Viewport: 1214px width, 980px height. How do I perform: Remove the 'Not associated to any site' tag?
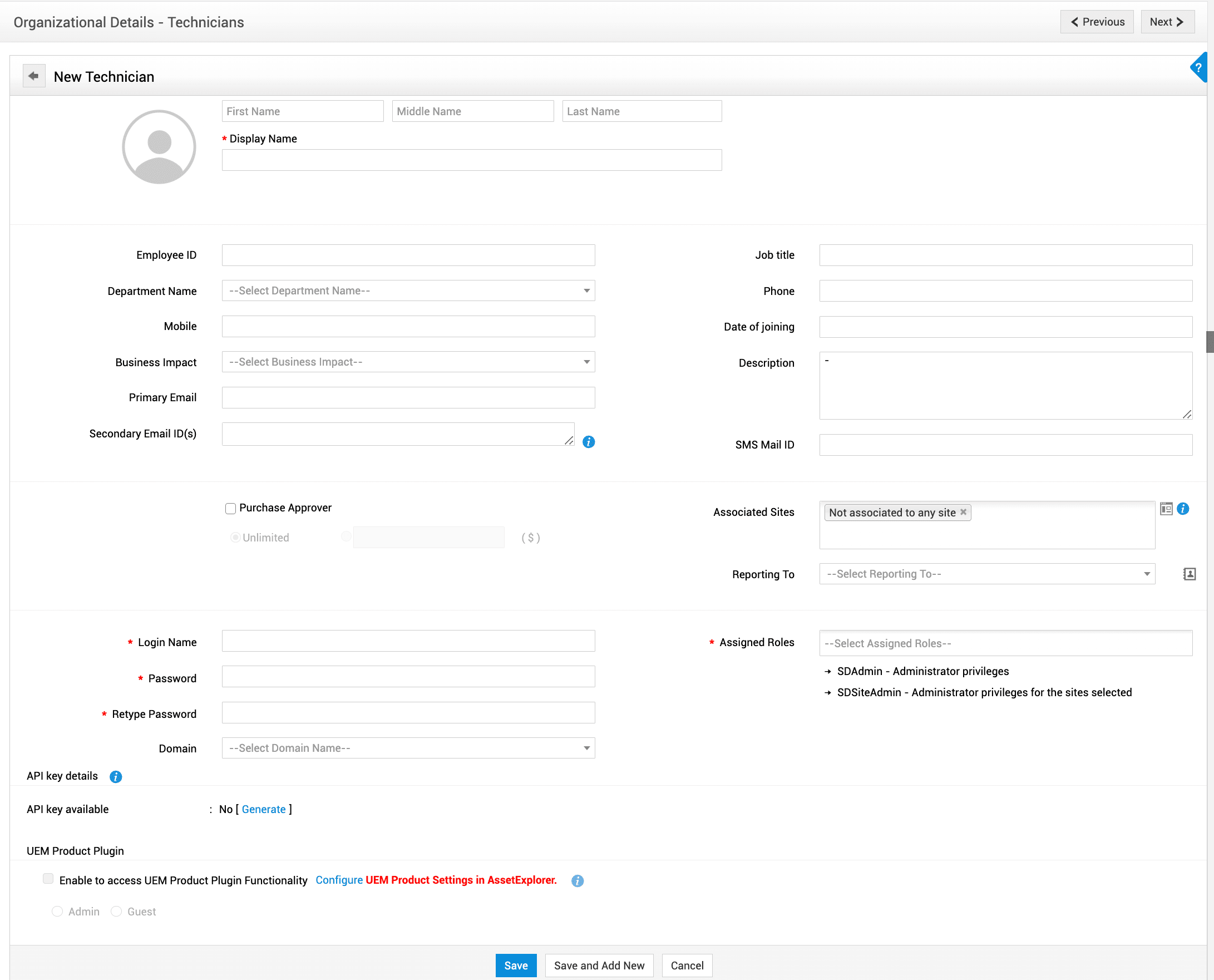point(964,512)
